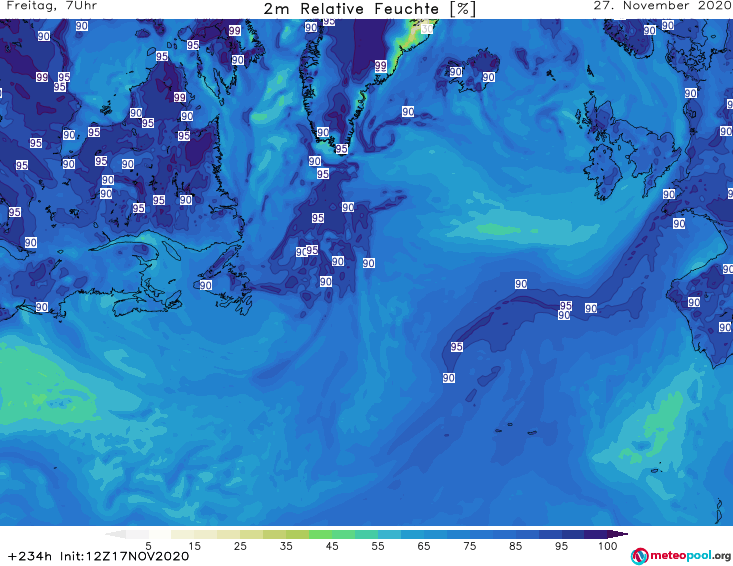Viewport: 733px width, 566px height.
Task: Click the colorbar tick label 100
Action: click(608, 546)
